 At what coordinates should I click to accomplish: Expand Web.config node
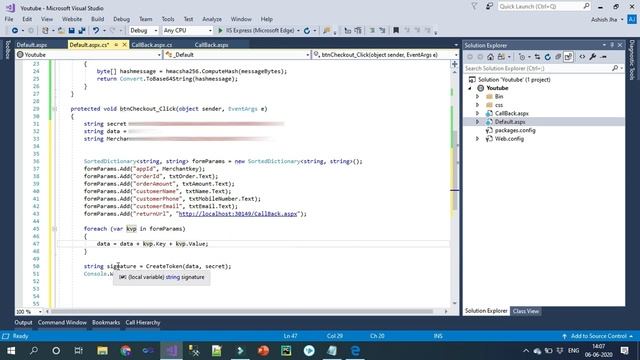tap(478, 139)
